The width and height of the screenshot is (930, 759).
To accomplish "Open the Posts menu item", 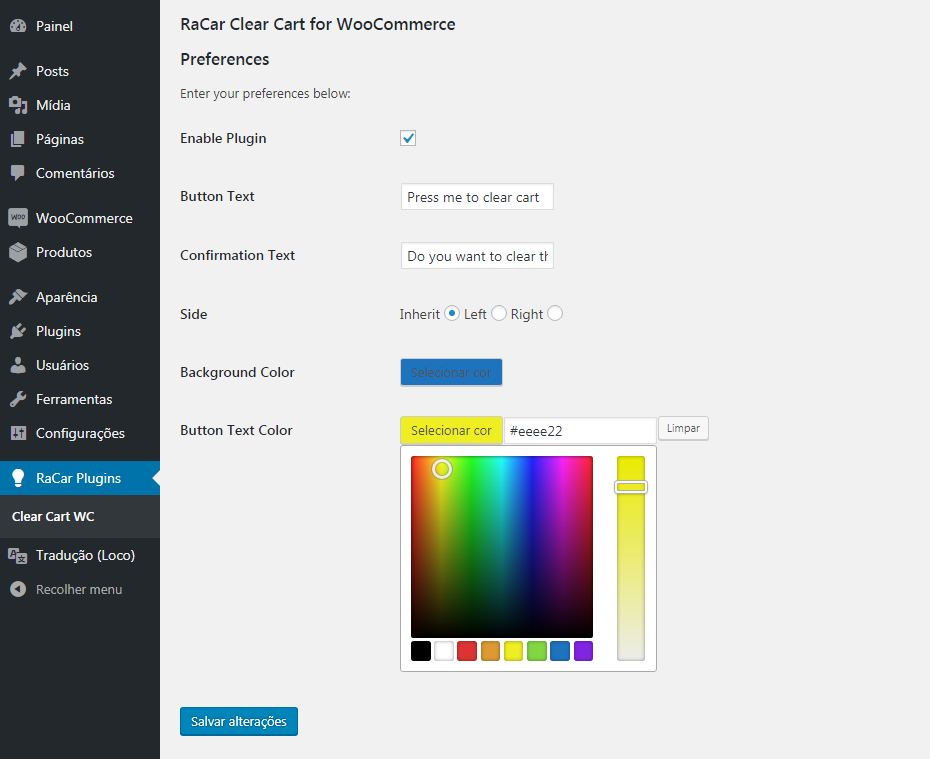I will (80, 71).
